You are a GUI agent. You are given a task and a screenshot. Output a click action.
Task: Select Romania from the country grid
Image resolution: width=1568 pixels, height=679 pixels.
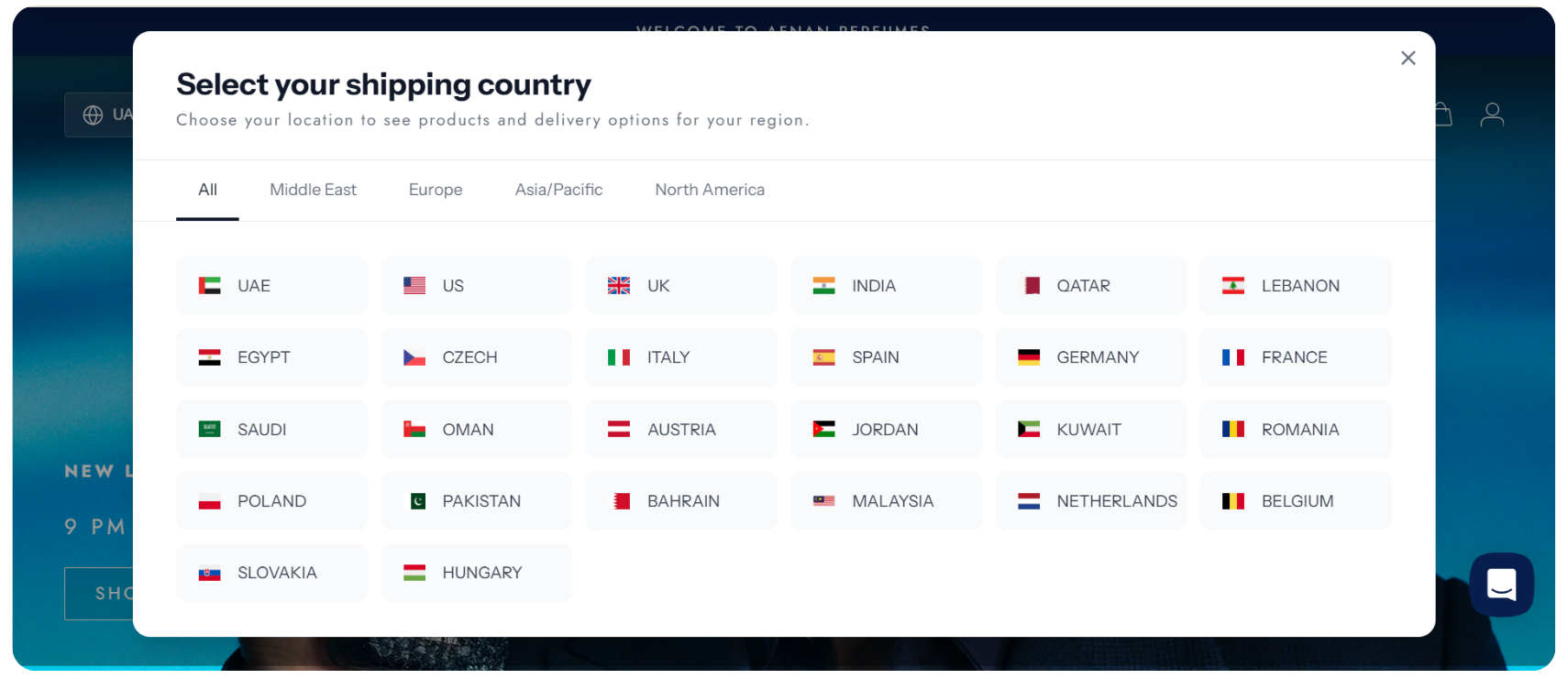[x=1296, y=429]
